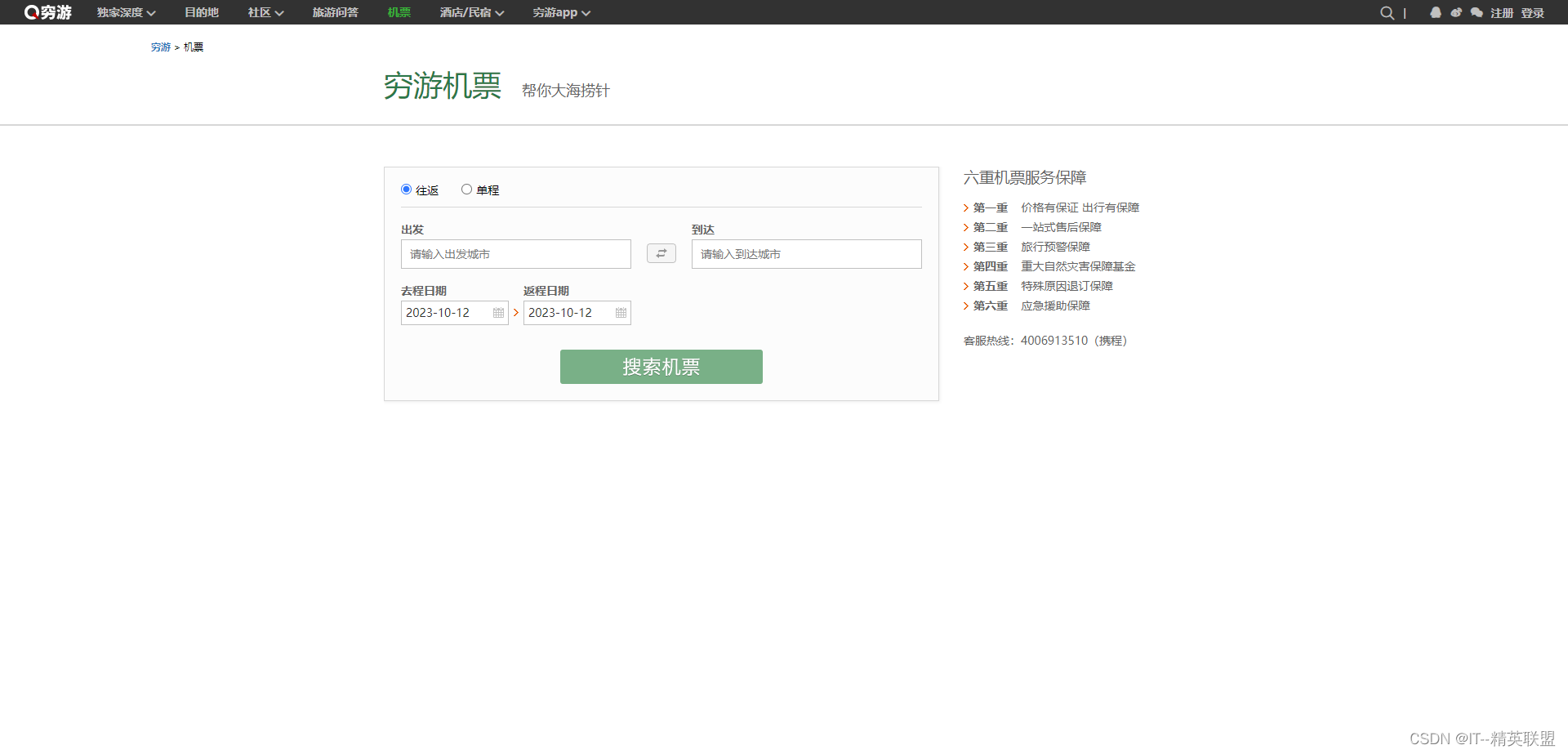Click the 第三重 旅行预警保障 item
Screen dimensions: 1568x754
click(x=1027, y=247)
